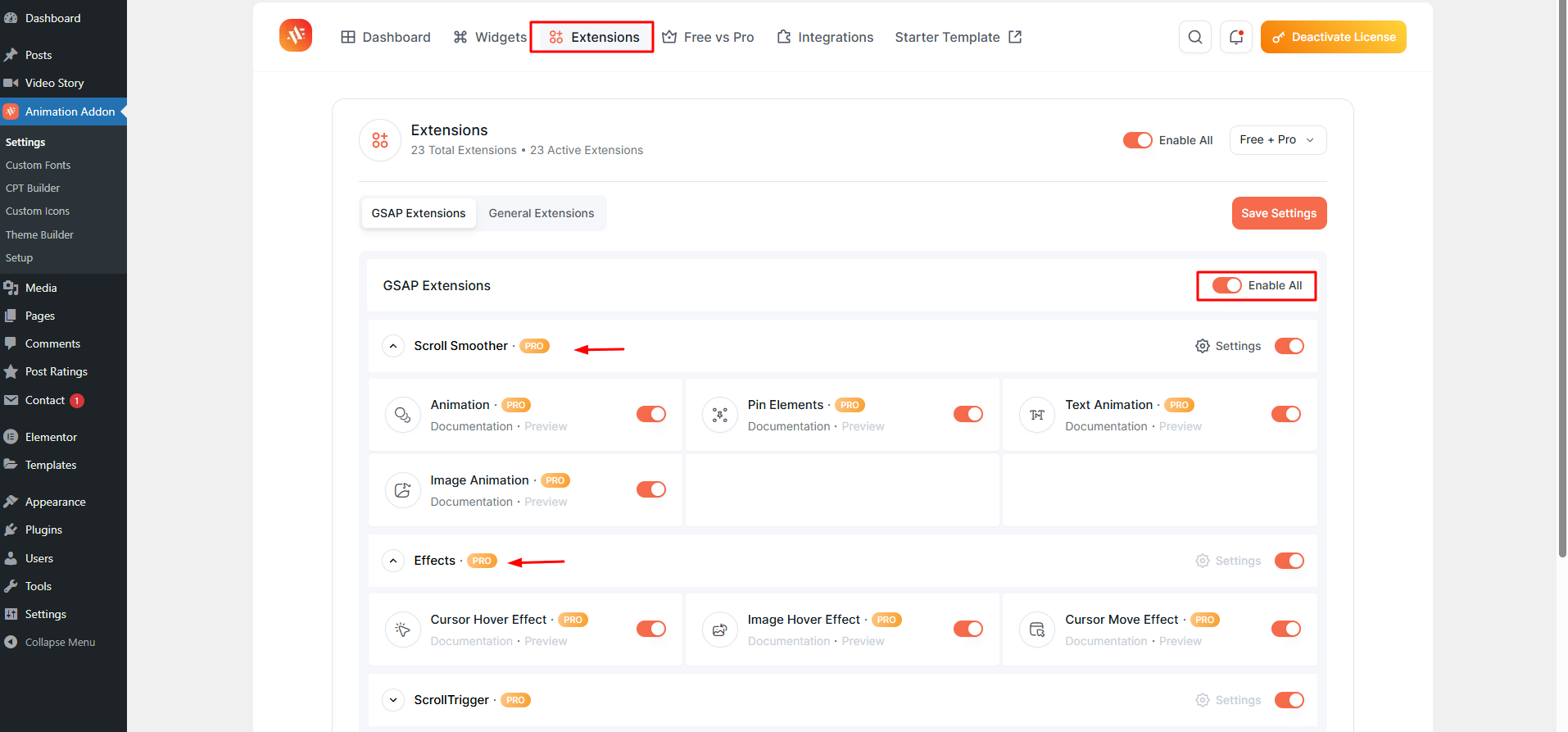1568x732 pixels.
Task: Toggle the top Extensions Enable All switch
Action: pyautogui.click(x=1137, y=140)
